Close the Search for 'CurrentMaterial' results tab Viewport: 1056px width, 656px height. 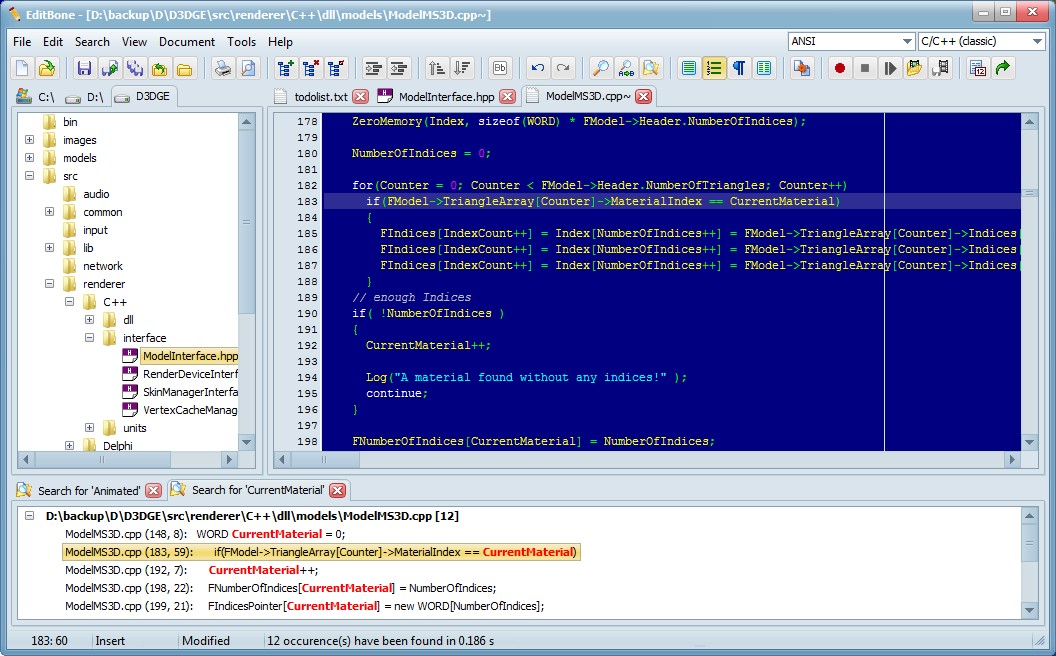pos(337,490)
